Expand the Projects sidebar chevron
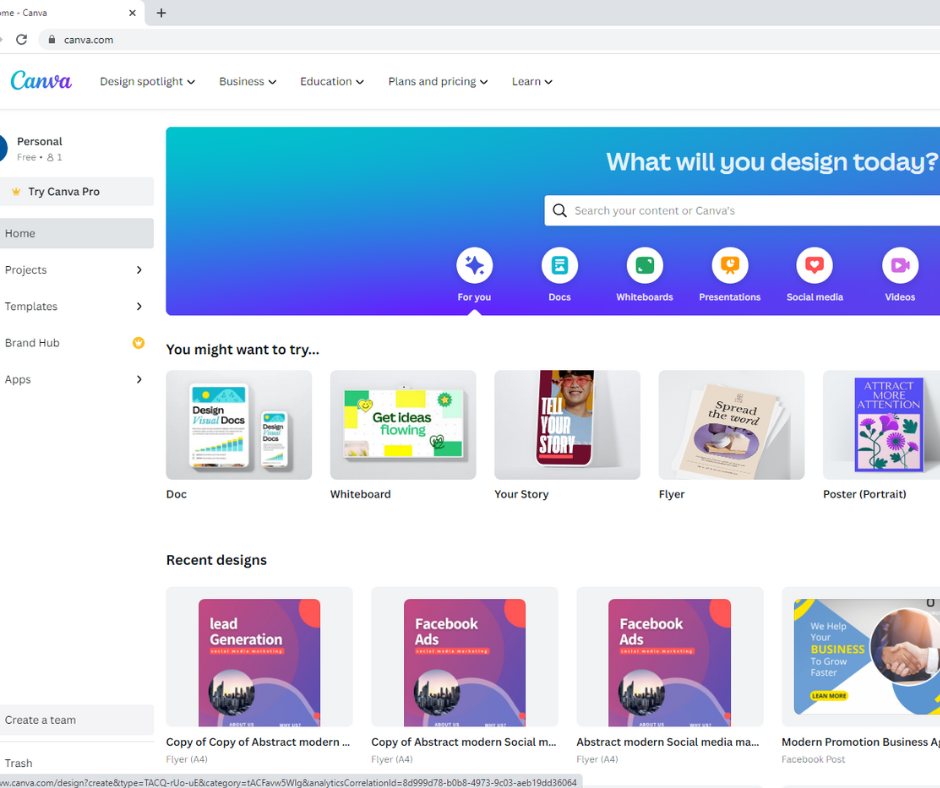The width and height of the screenshot is (940, 788). tap(139, 270)
